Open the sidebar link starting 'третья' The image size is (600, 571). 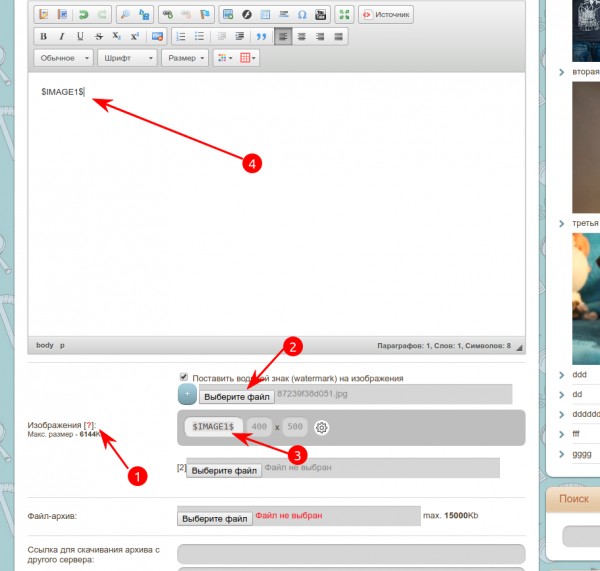(x=586, y=223)
